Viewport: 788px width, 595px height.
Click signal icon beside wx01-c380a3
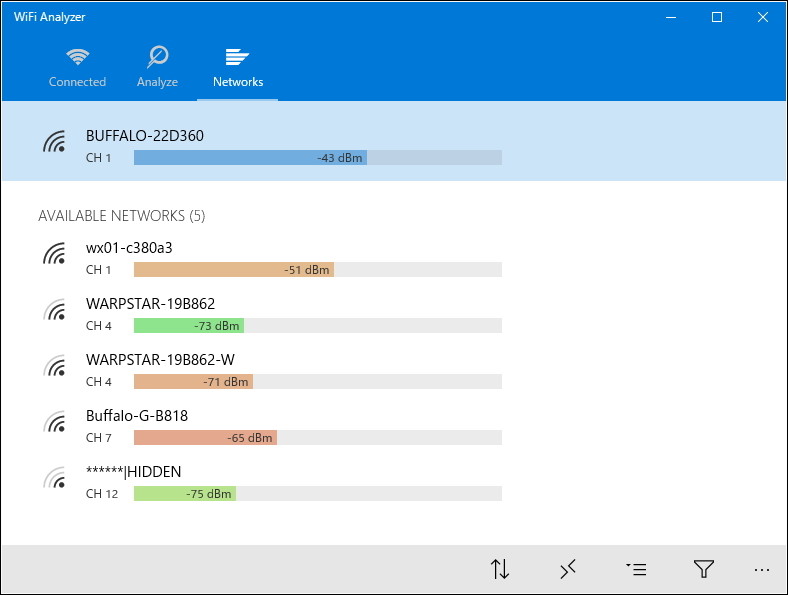click(55, 253)
